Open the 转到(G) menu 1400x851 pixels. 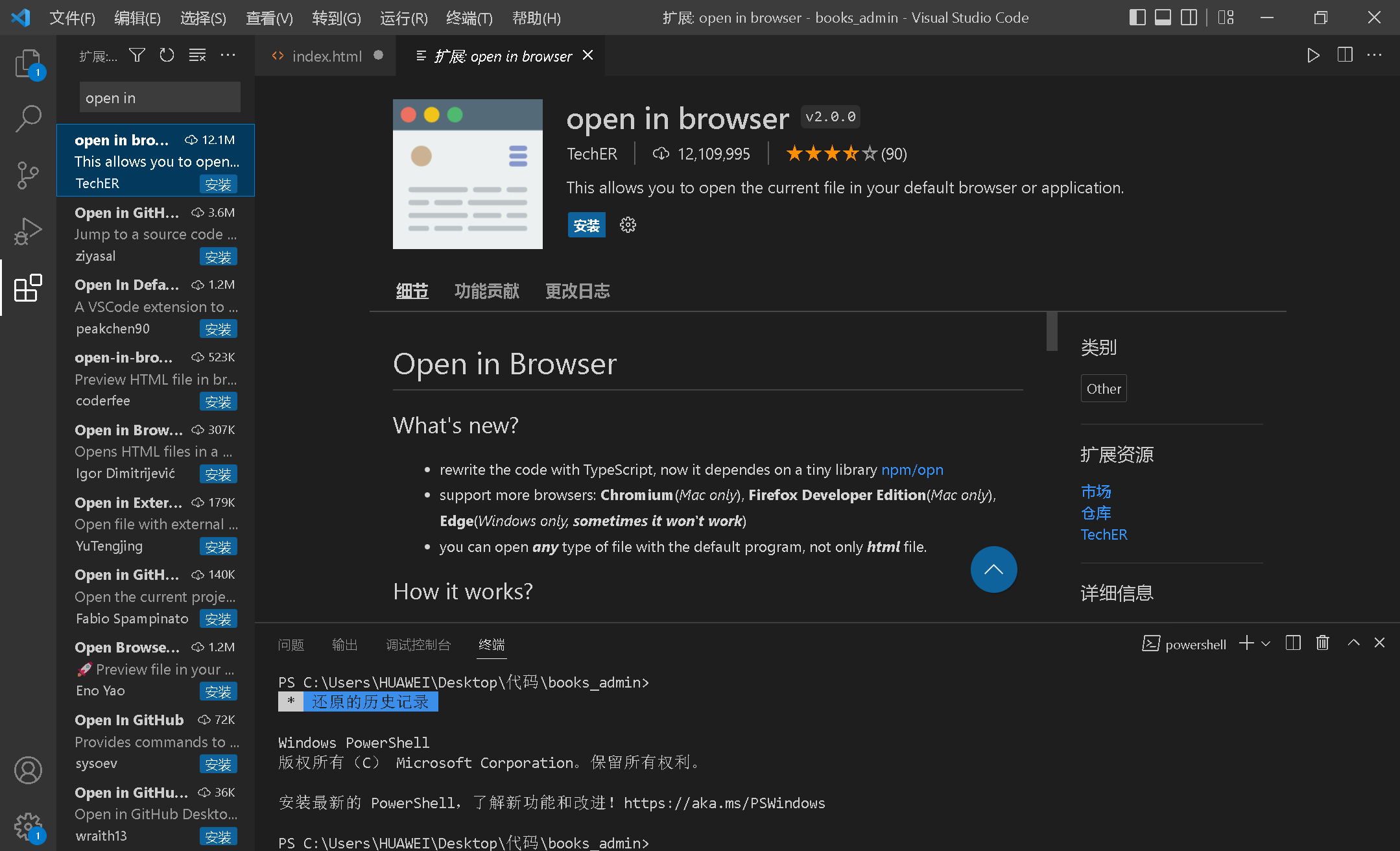point(336,18)
